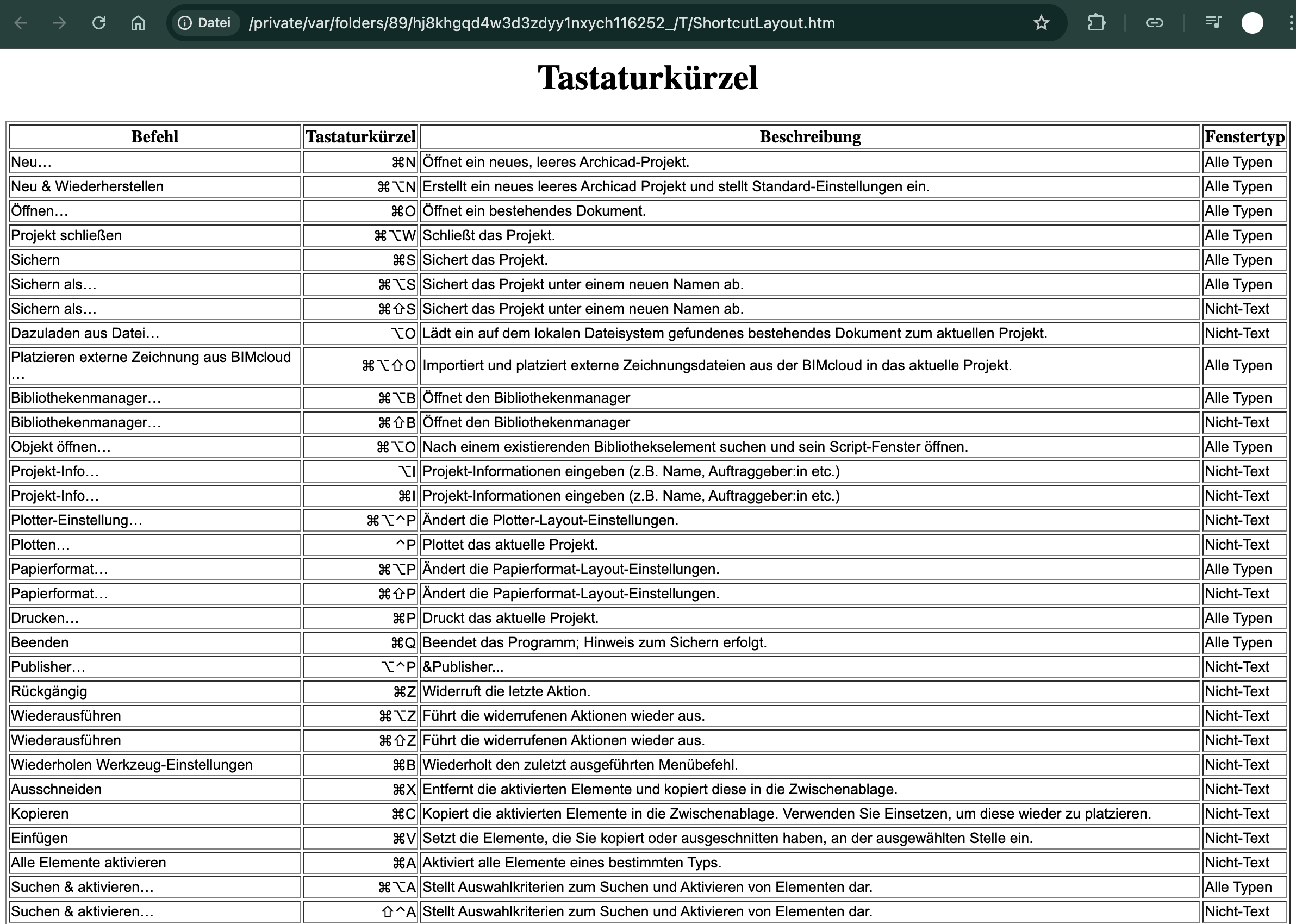Click Dazuladen aus Datei… cell

pyautogui.click(x=155, y=333)
